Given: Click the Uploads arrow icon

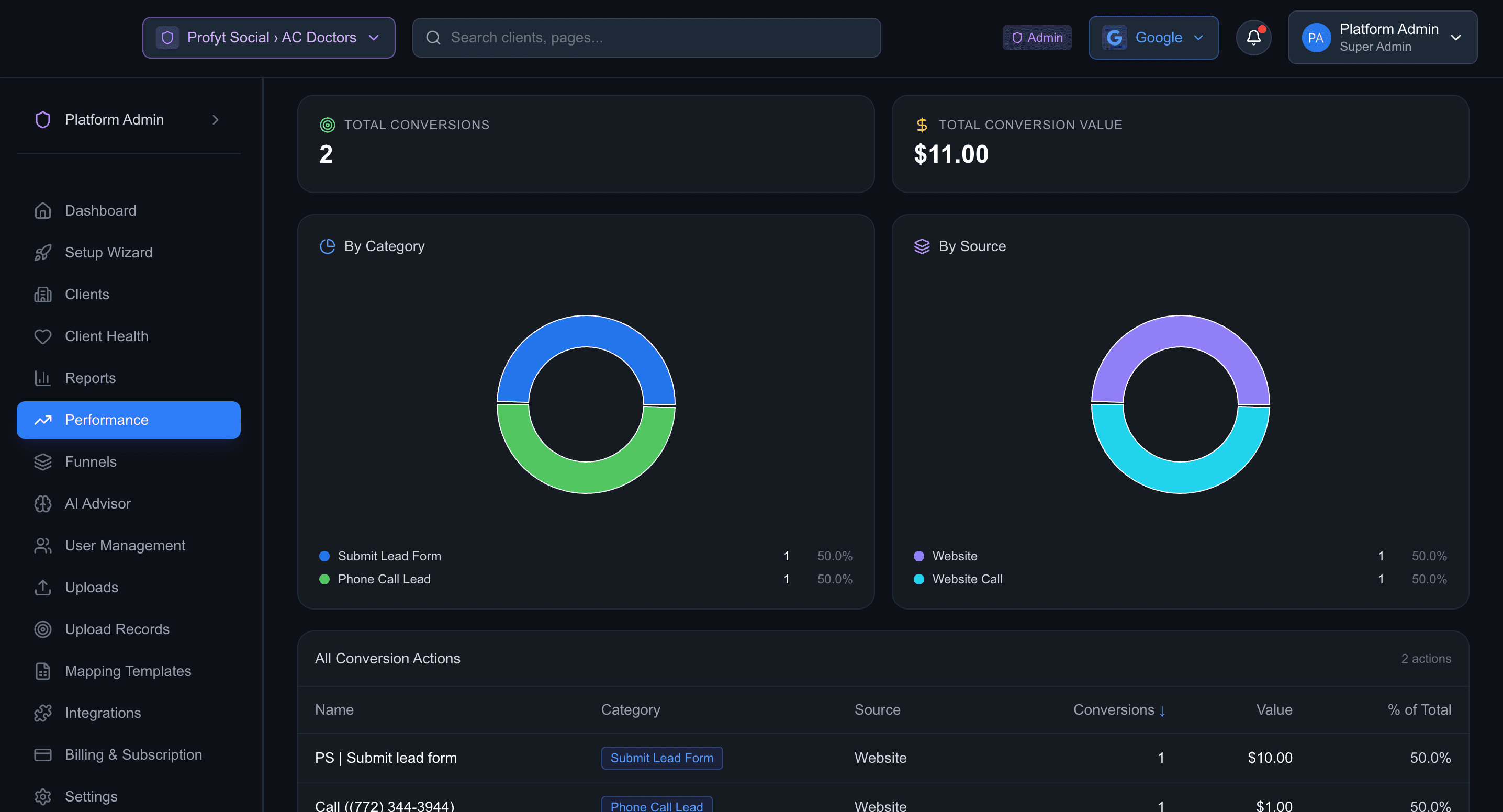Looking at the screenshot, I should click(42, 588).
